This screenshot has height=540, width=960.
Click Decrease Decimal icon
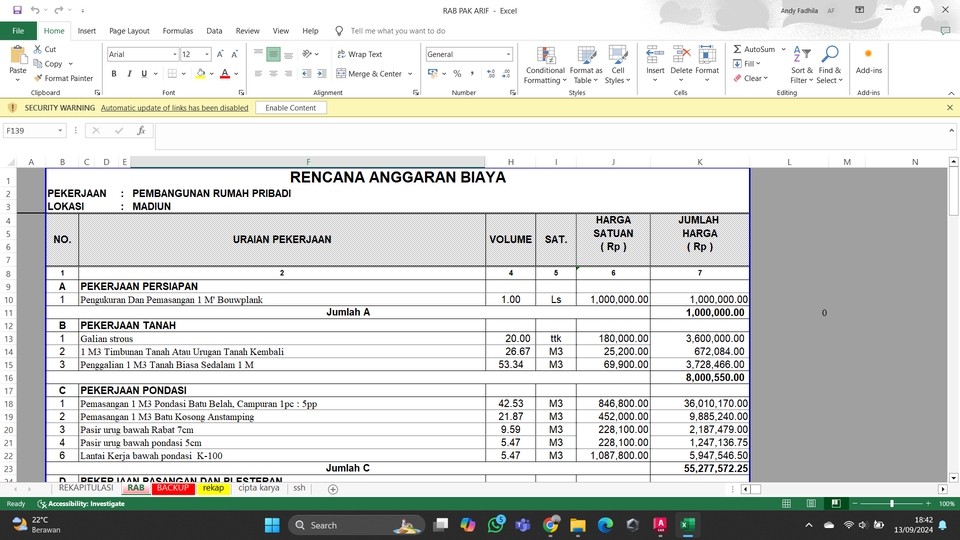(x=506, y=73)
